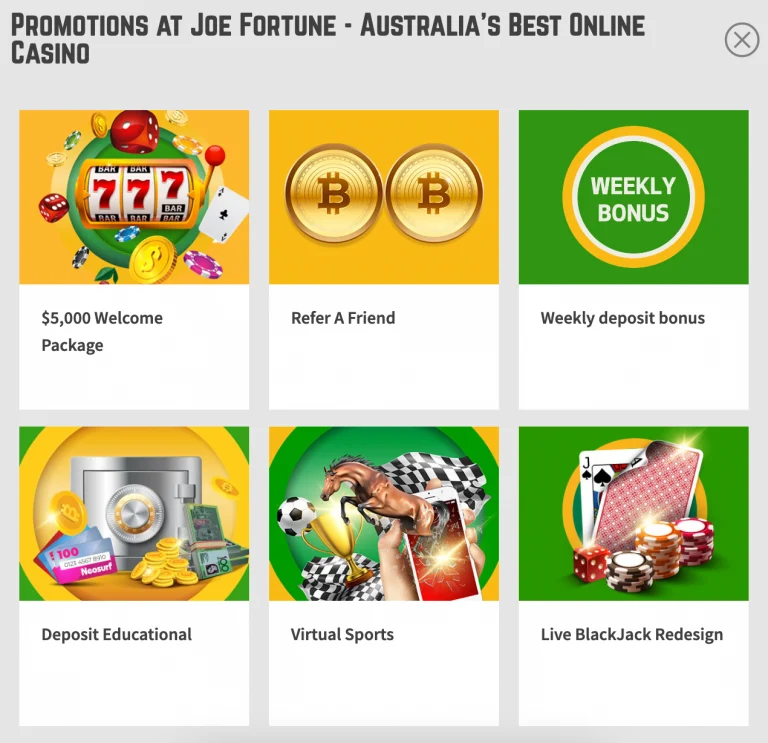Viewport: 768px width, 743px height.
Task: Click the horse and trophy Virtual Sports image
Action: [x=384, y=514]
